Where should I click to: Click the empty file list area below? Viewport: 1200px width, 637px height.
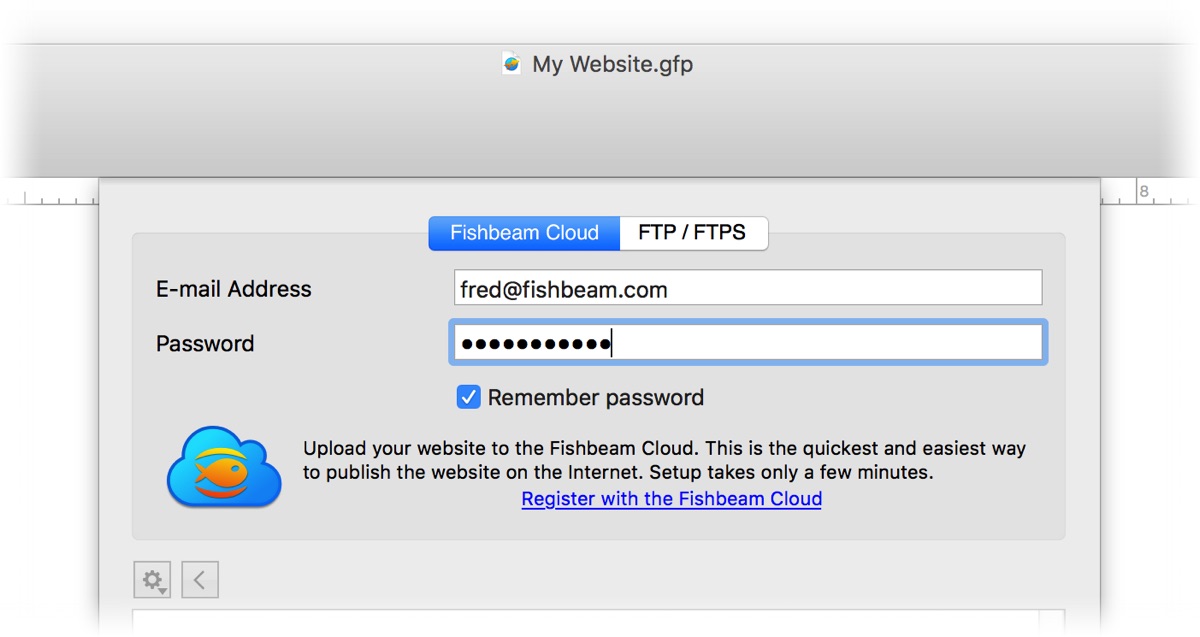(x=586, y=622)
